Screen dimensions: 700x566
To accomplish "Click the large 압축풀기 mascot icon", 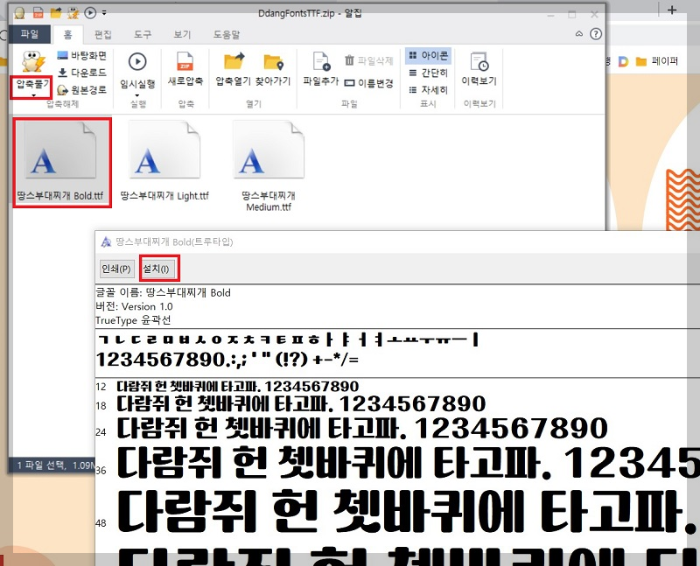I will pos(33,62).
